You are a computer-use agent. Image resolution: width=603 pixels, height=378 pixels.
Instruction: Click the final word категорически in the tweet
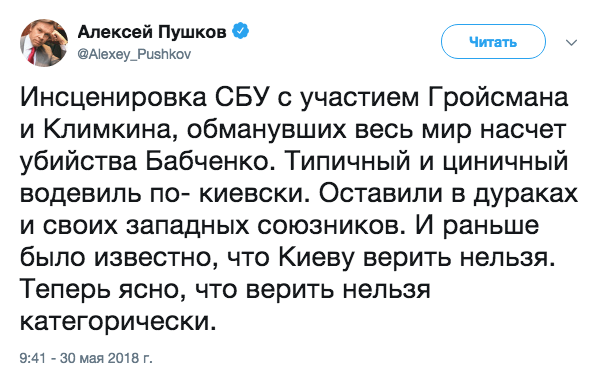[x=118, y=321]
